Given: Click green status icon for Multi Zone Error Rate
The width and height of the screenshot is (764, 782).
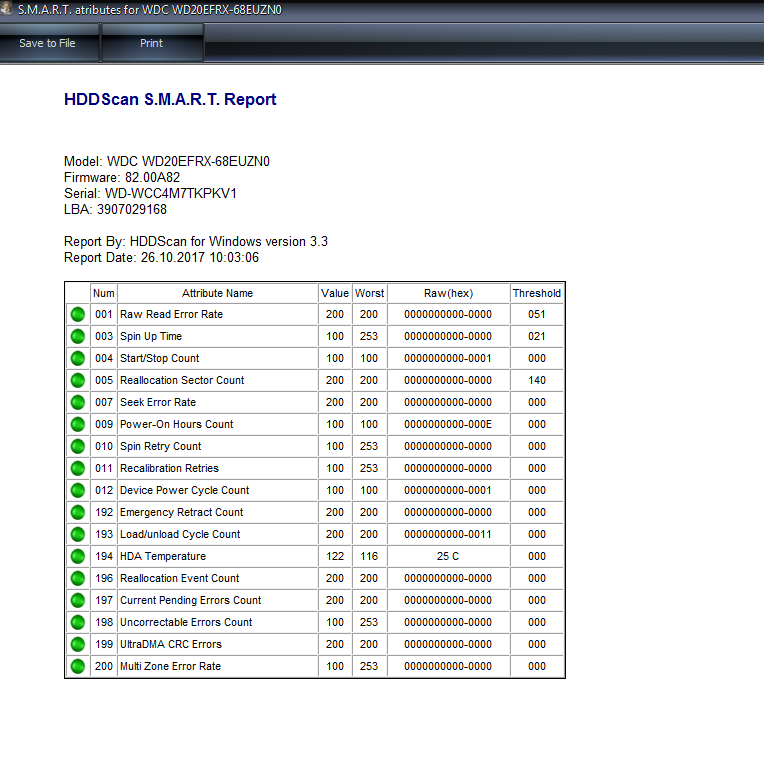Looking at the screenshot, I should click(78, 666).
